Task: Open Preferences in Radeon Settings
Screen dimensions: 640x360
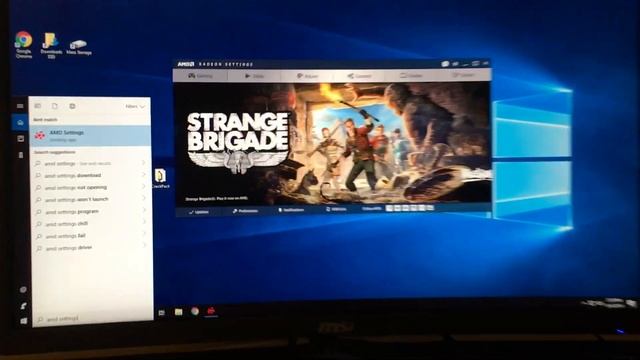Action: tap(245, 211)
